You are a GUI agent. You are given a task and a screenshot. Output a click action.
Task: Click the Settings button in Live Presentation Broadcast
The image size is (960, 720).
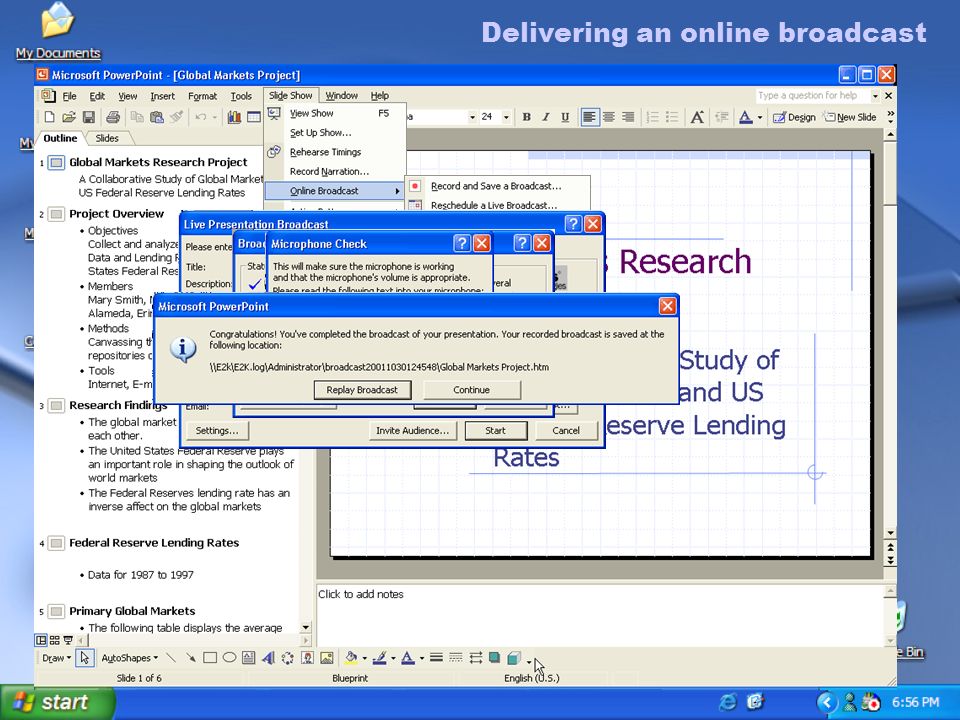[217, 431]
